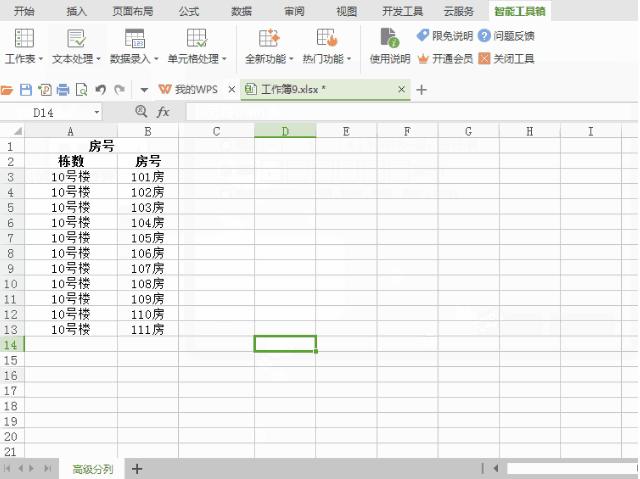Image resolution: width=640 pixels, height=479 pixels.
Task: Expand the 热门功能 dropdown arrow
Action: click(349, 60)
